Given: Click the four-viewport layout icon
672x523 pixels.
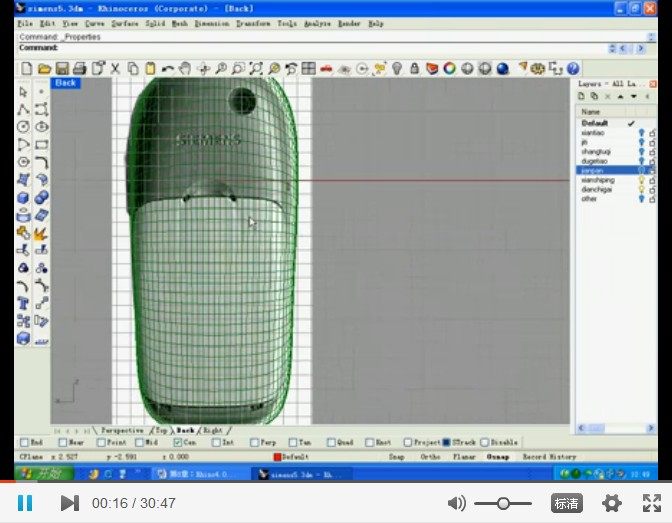Looking at the screenshot, I should point(309,69).
